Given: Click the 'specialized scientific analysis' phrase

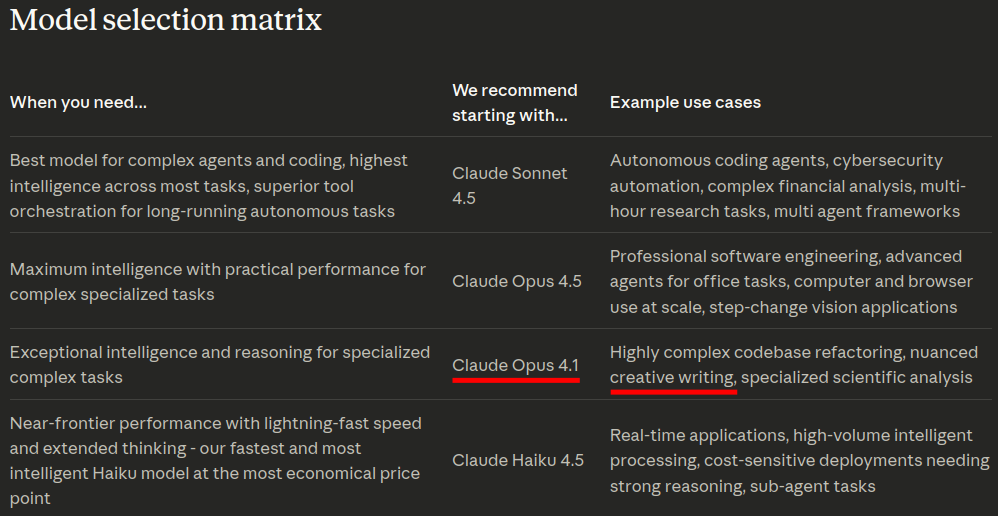Looking at the screenshot, I should 856,377.
